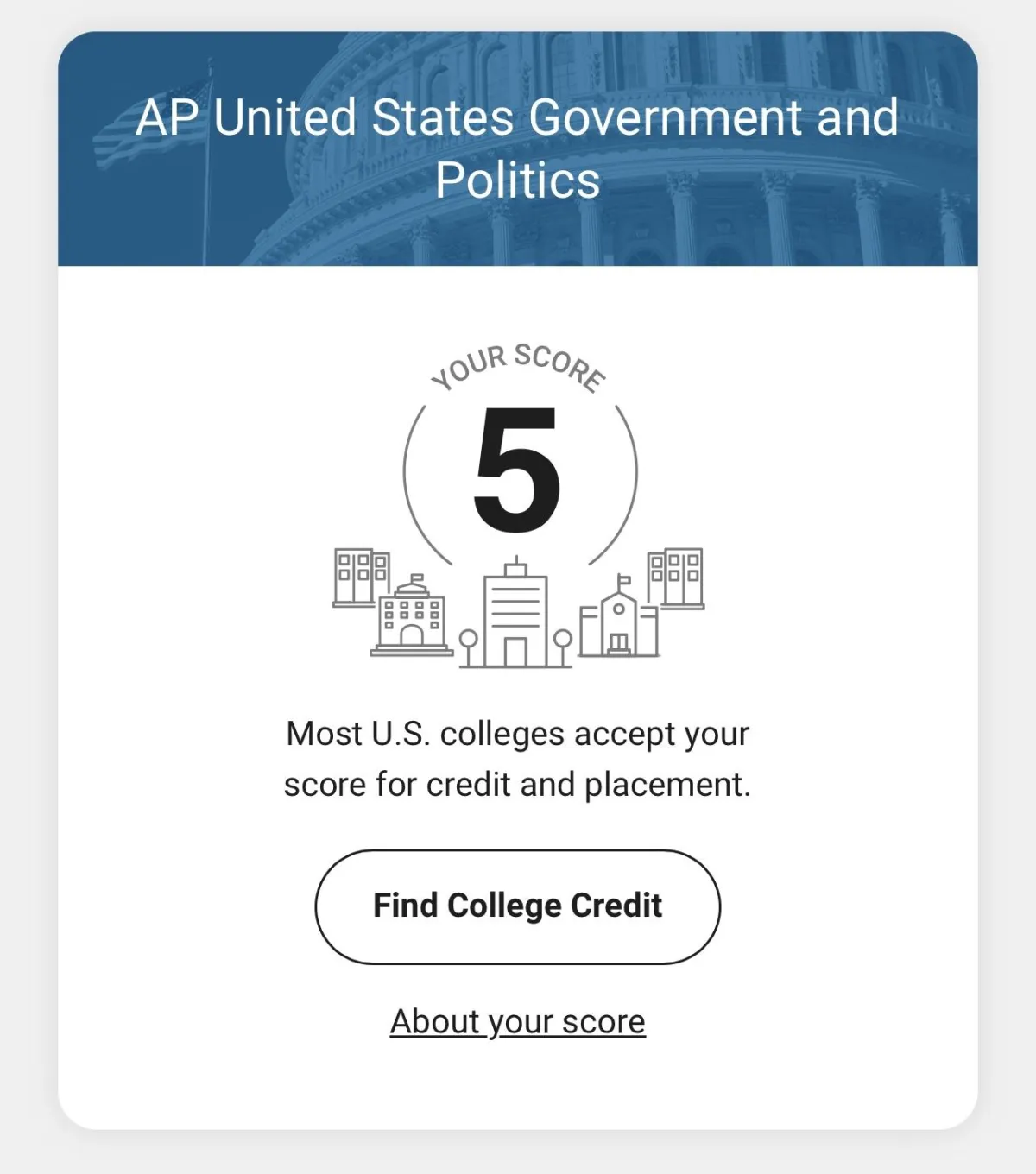Click the Find College Credit button
This screenshot has width=1036, height=1174.
(x=518, y=906)
